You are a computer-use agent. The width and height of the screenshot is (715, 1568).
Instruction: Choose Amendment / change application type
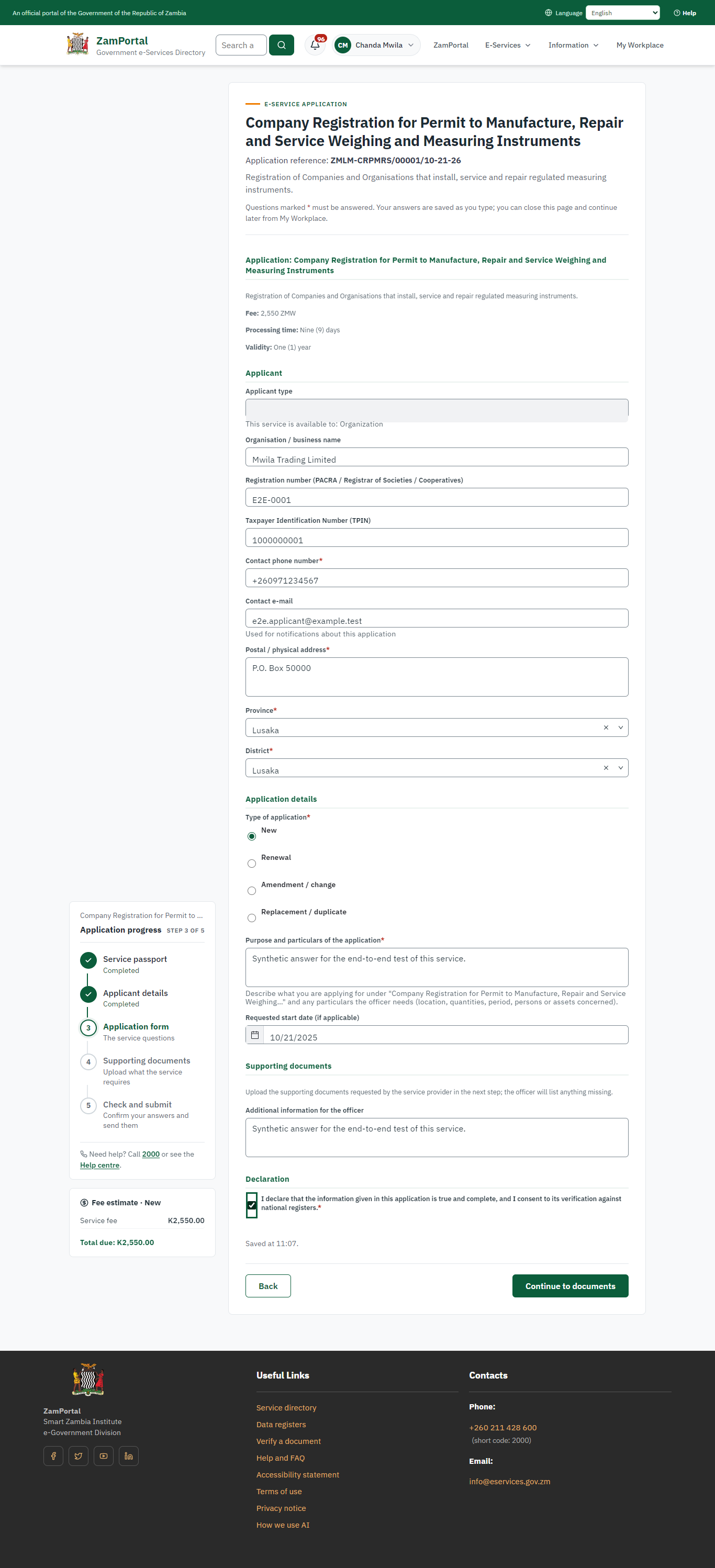252,891
